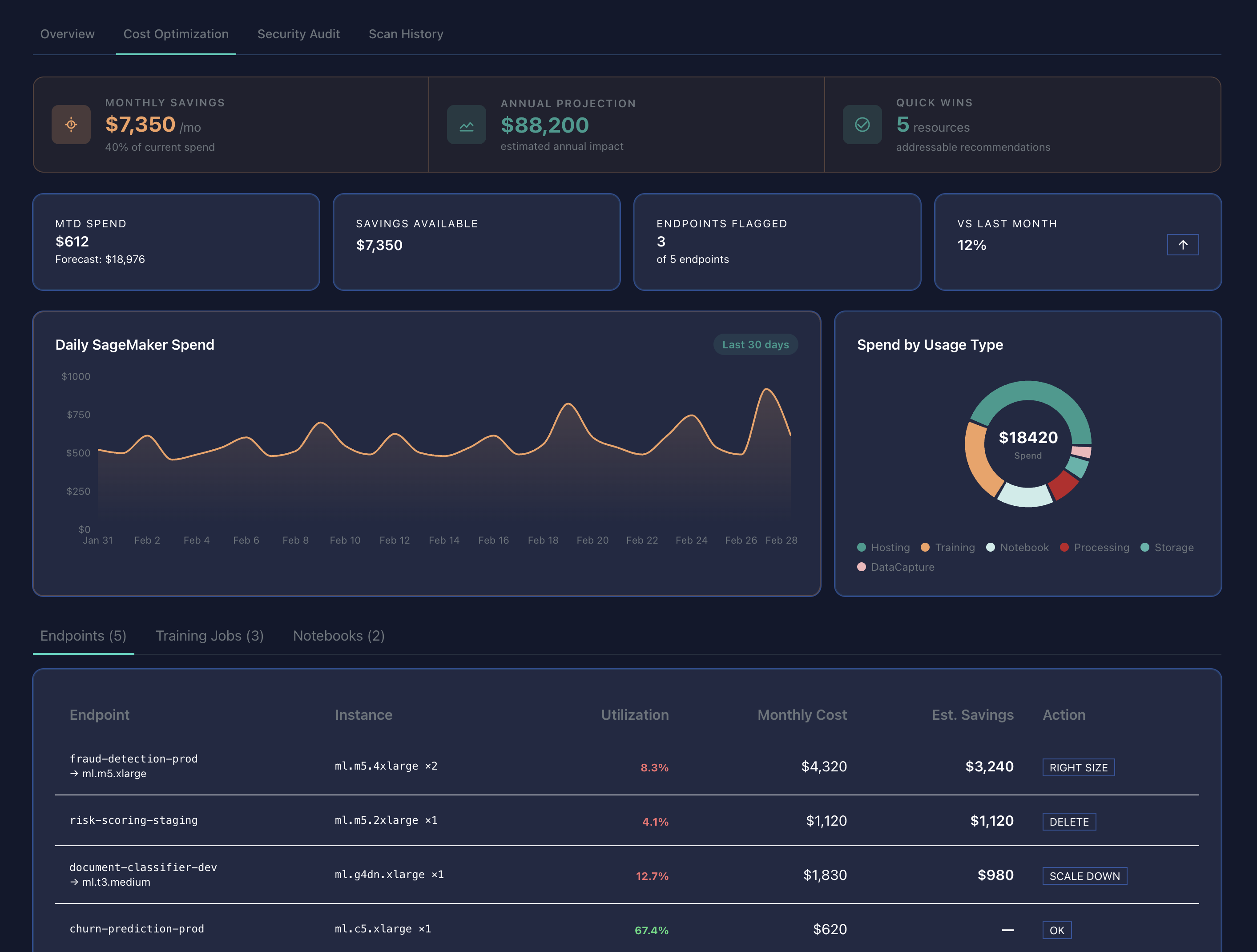Switch to the Overview tab

coord(67,33)
